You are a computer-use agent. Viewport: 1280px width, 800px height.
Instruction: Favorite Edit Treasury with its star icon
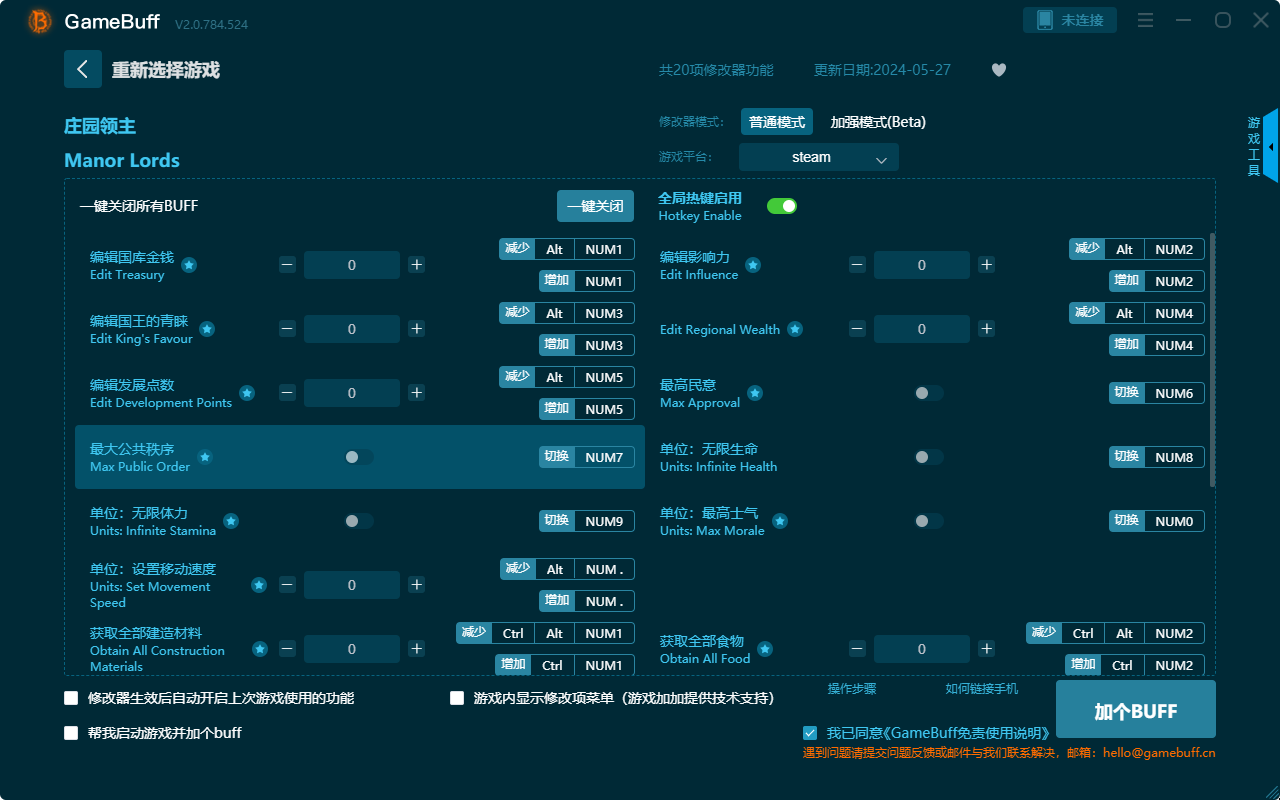click(x=189, y=265)
